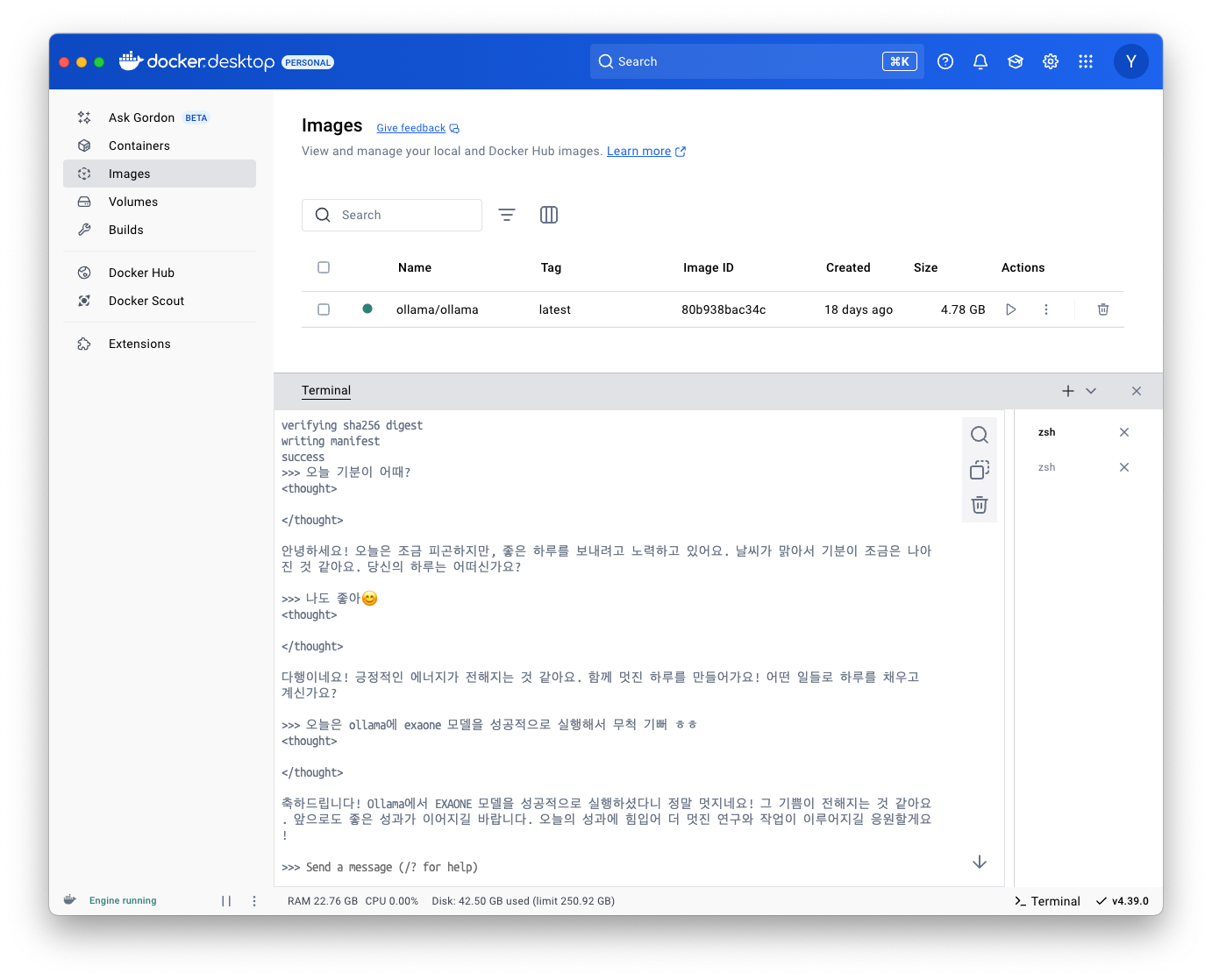Click the image ID 80b938bac34c
This screenshot has height=980, width=1212.
click(x=724, y=309)
